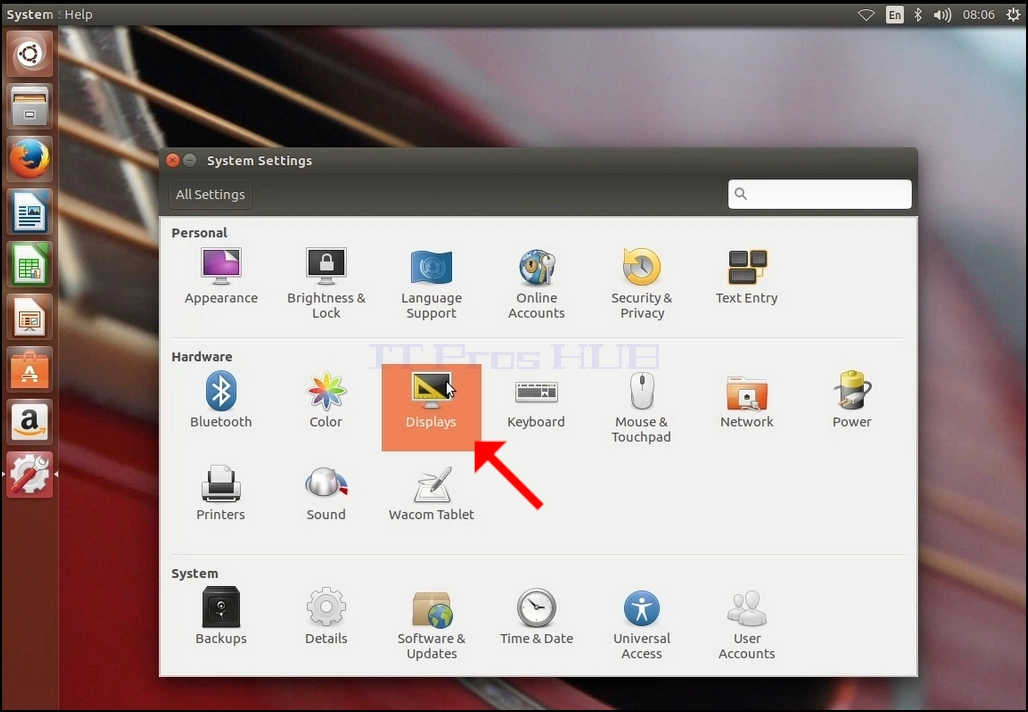
Task: Open the clock showing 08:06
Action: click(x=978, y=14)
